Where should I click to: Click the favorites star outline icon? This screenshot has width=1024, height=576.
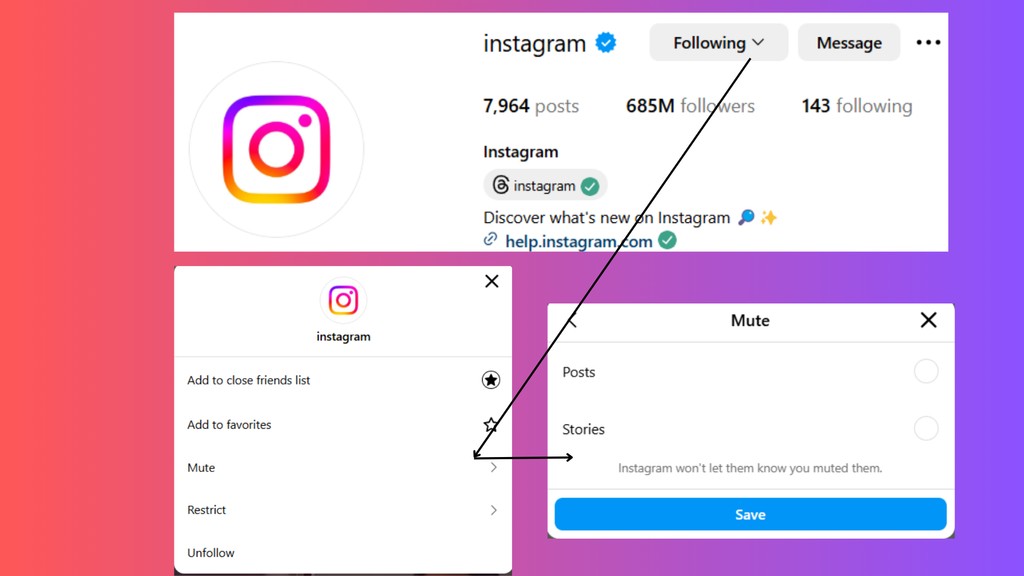[x=490, y=424]
